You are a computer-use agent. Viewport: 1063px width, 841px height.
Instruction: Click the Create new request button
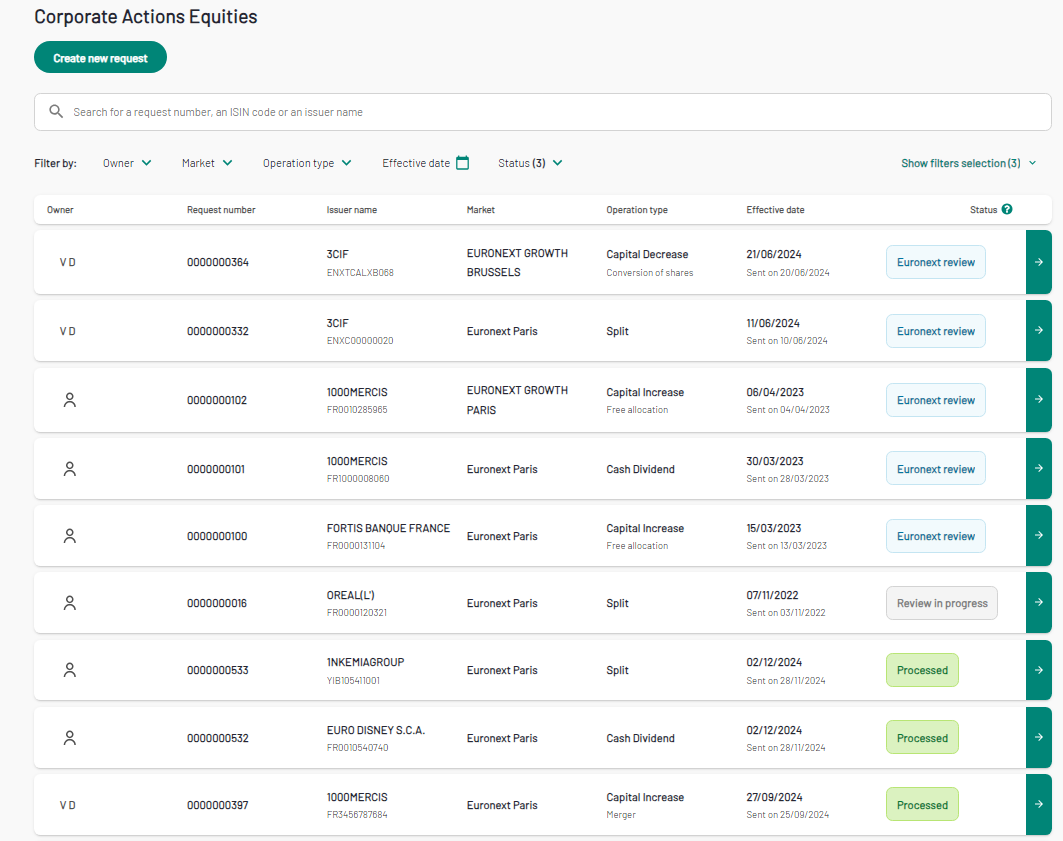(100, 58)
